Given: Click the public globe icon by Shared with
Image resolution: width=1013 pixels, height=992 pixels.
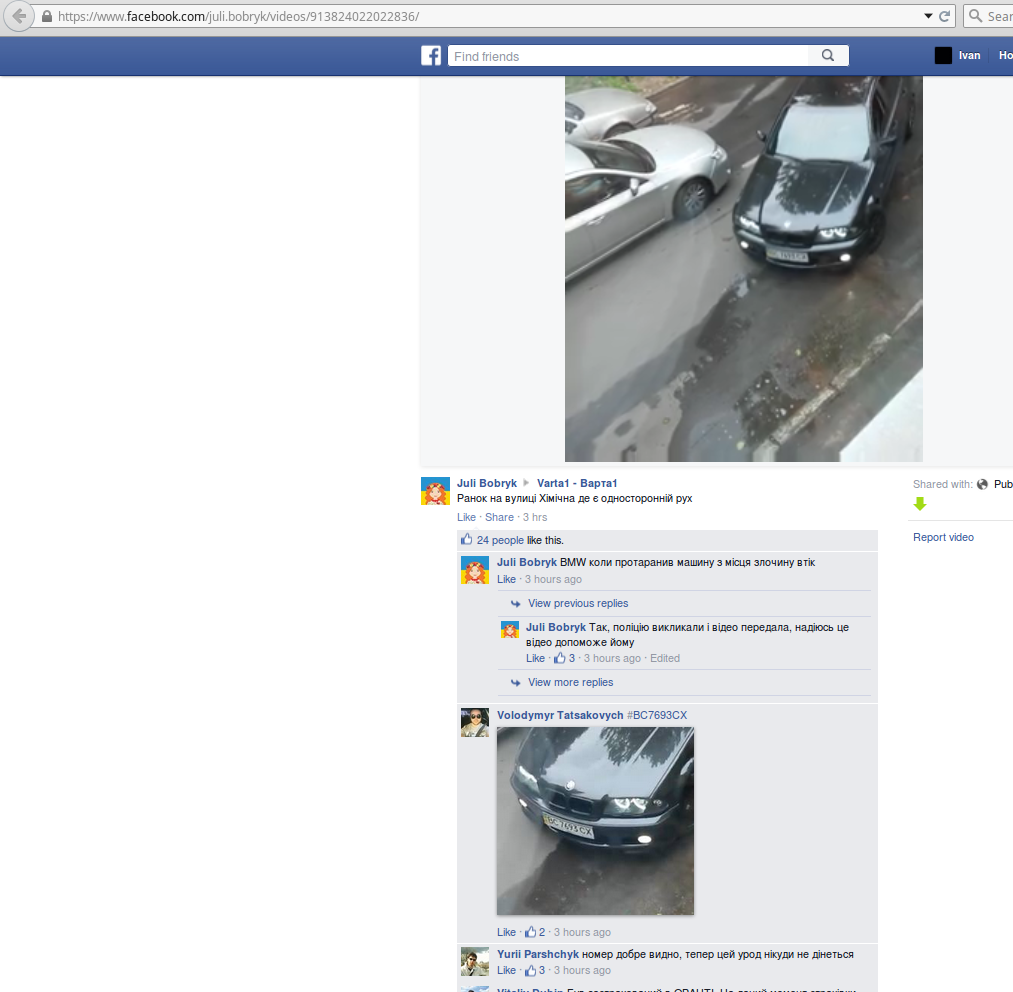Looking at the screenshot, I should click(983, 484).
